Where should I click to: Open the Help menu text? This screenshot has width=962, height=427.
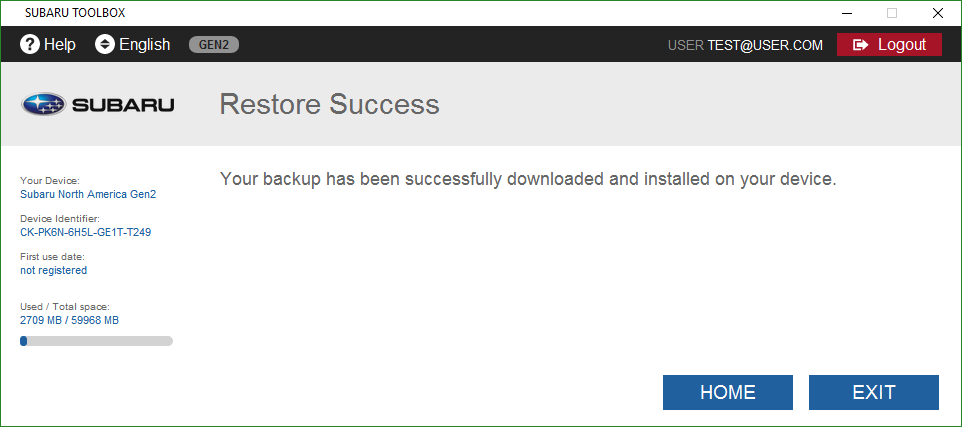click(x=60, y=45)
